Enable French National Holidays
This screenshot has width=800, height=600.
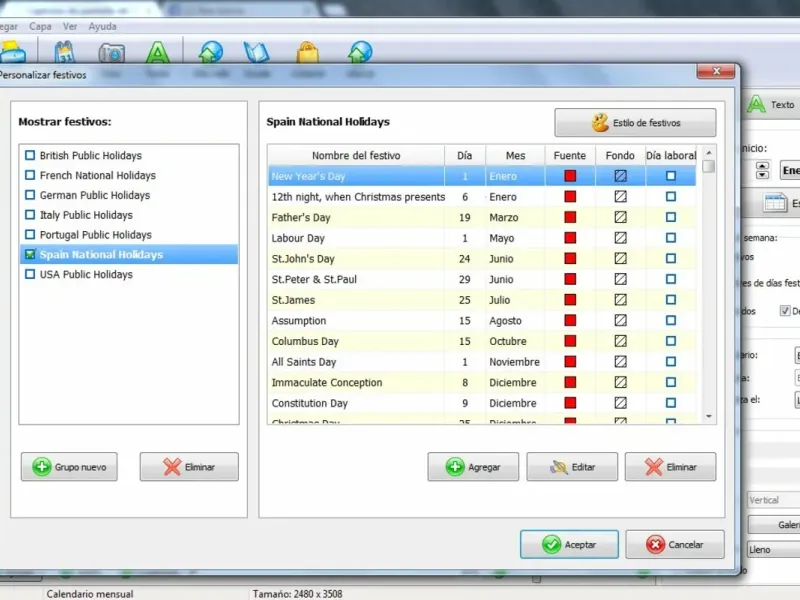tap(30, 175)
